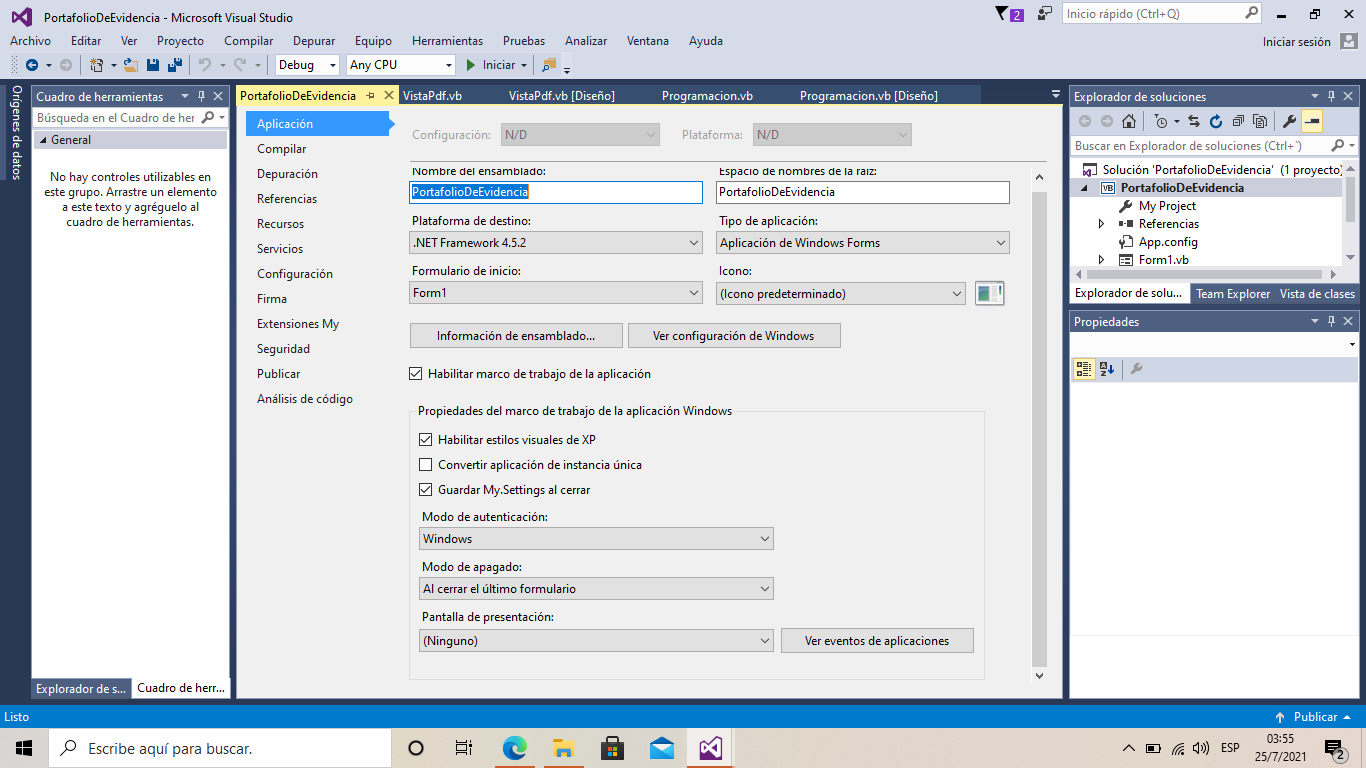1366x768 pixels.
Task: Click the Navigate Backward arrow in toolbar
Action: pyautogui.click(x=32, y=65)
